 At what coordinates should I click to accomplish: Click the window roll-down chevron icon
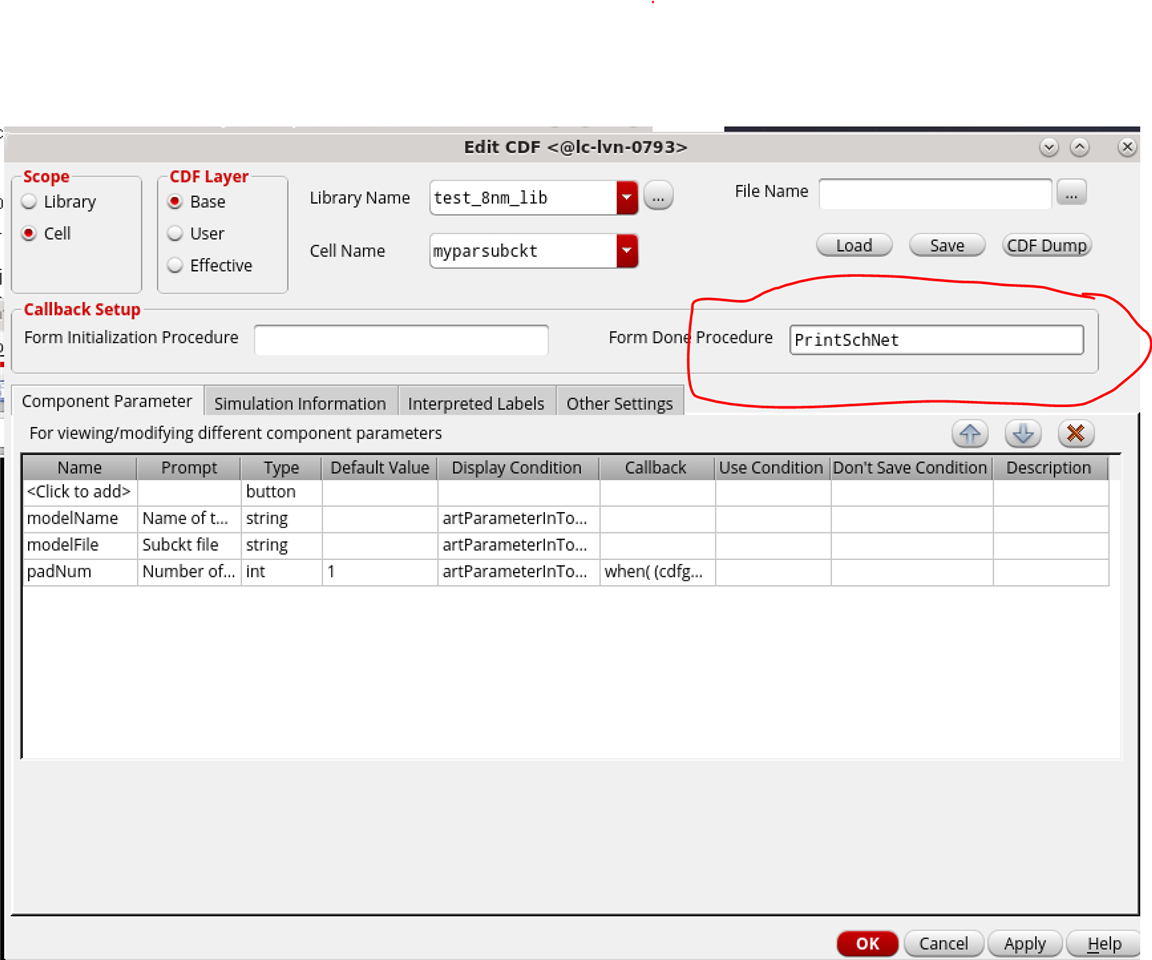click(x=1049, y=147)
